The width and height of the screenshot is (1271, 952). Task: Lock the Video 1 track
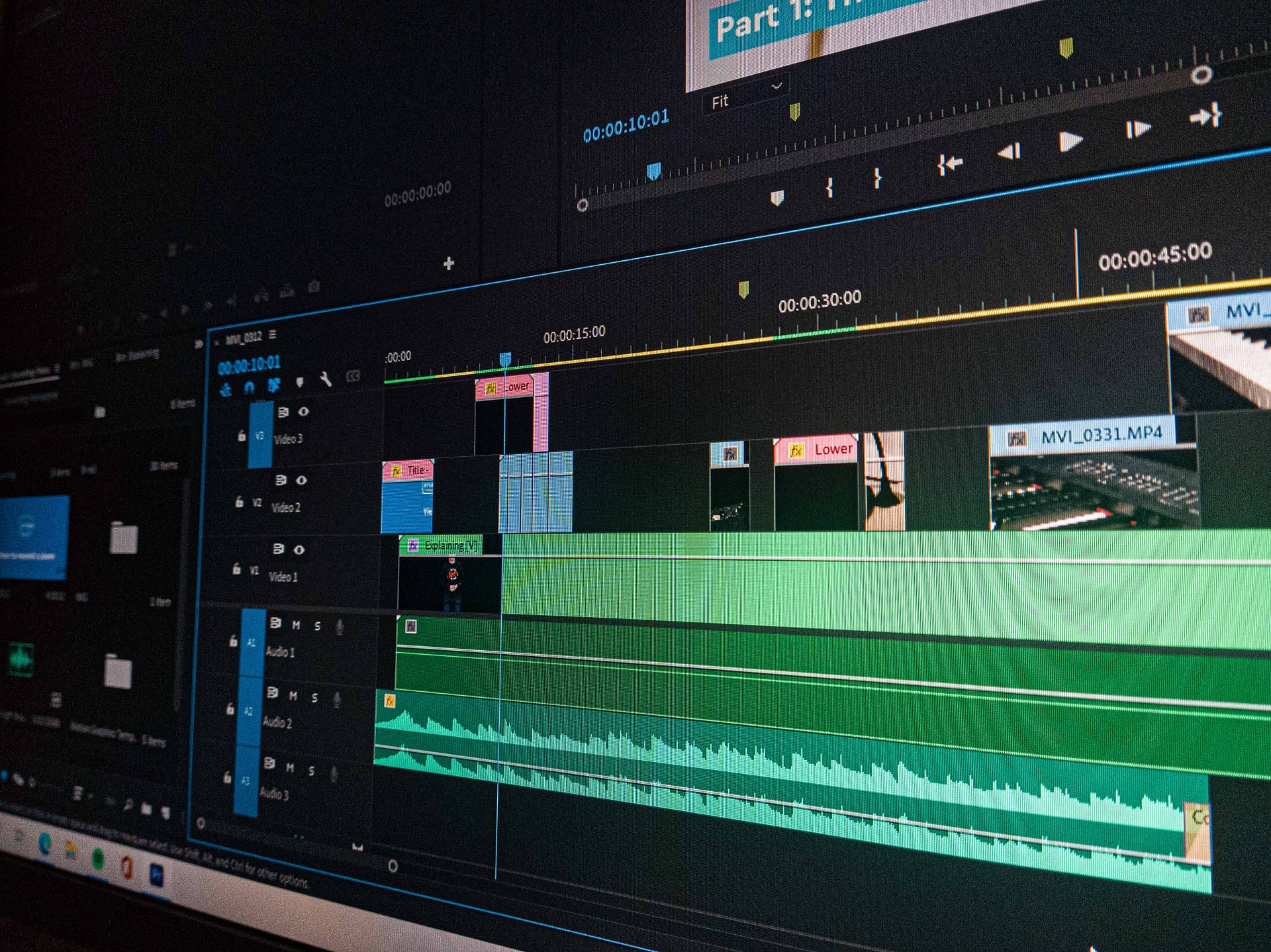[236, 568]
